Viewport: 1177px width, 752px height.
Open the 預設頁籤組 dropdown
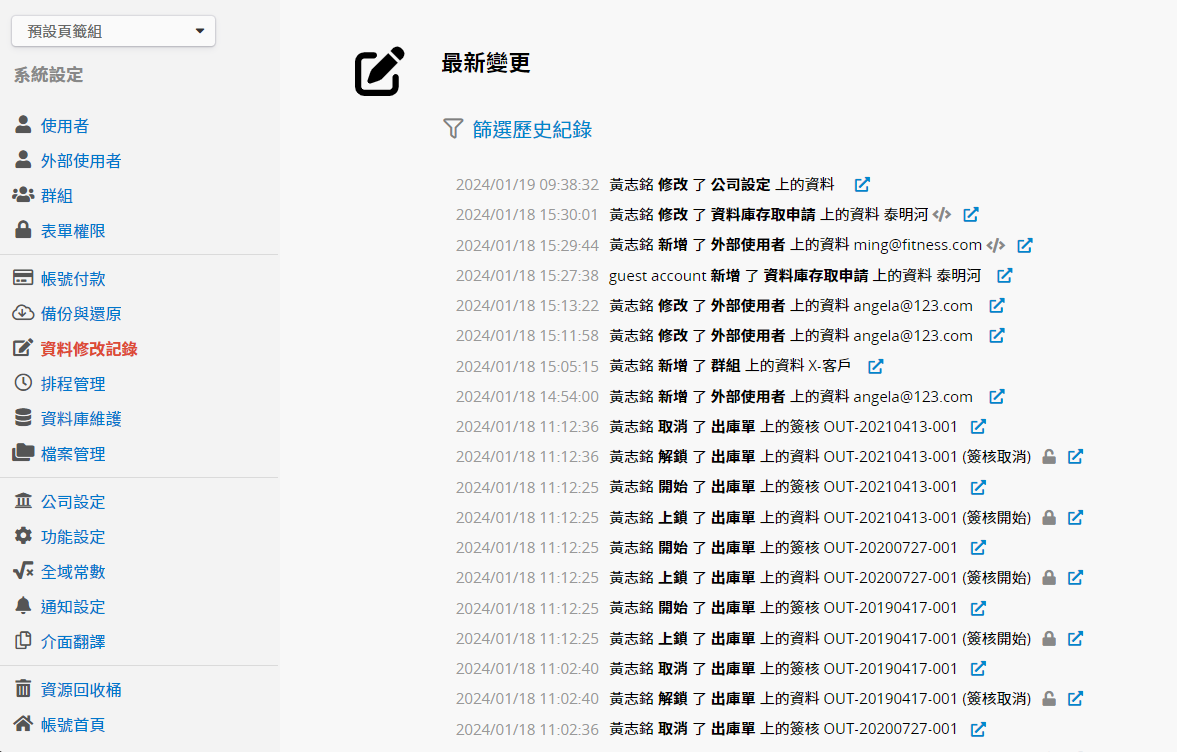pos(113,31)
